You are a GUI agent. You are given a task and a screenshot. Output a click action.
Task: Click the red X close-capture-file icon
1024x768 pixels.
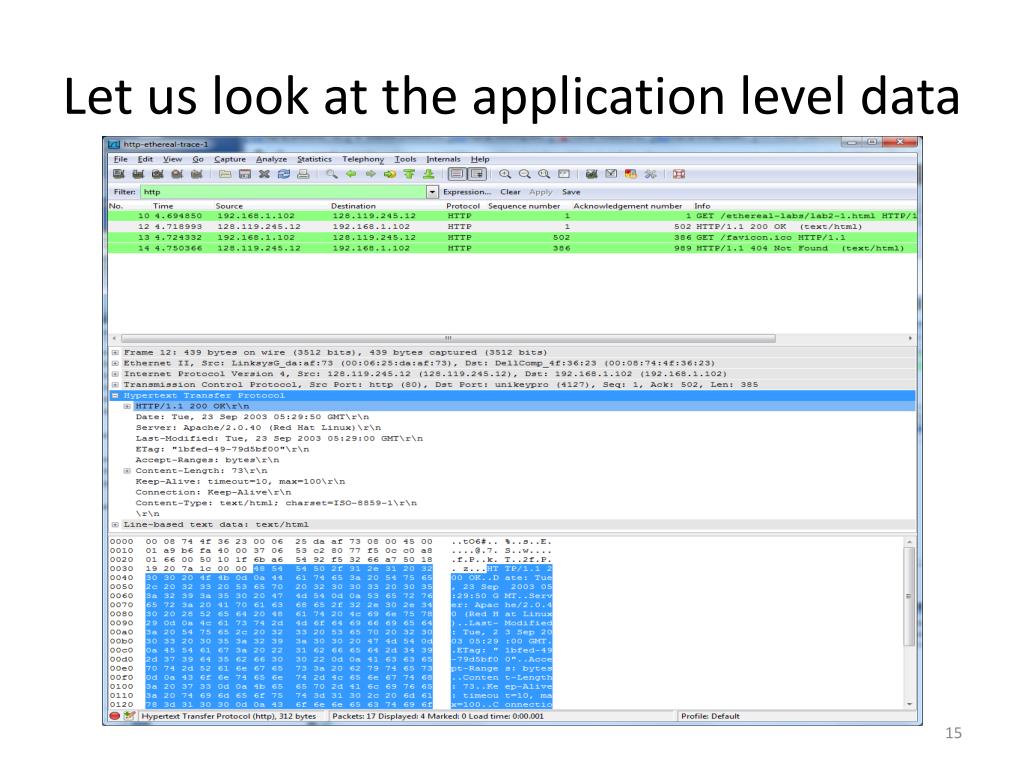[263, 175]
